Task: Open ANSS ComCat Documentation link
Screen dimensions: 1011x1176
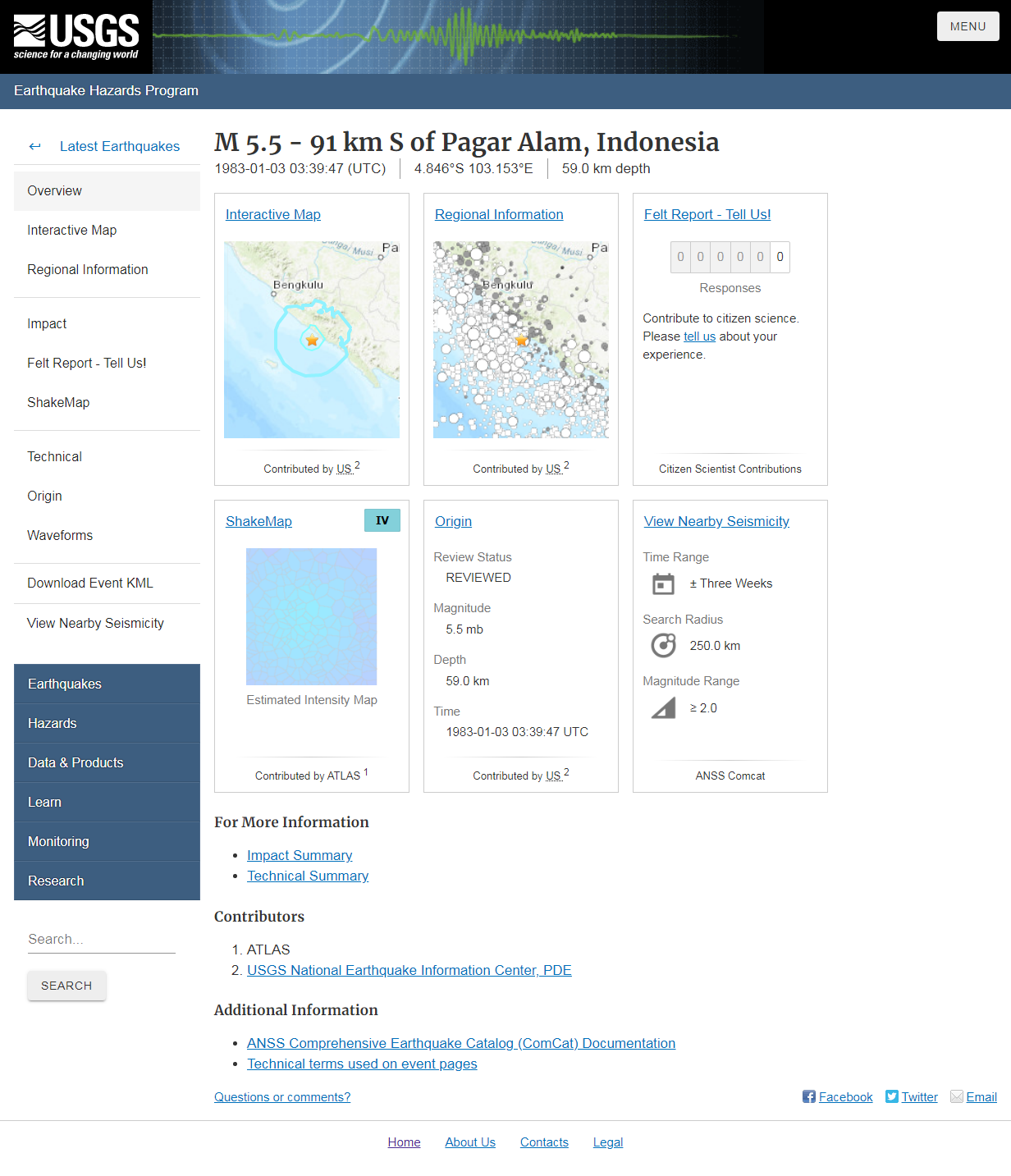Action: pyautogui.click(x=461, y=1043)
